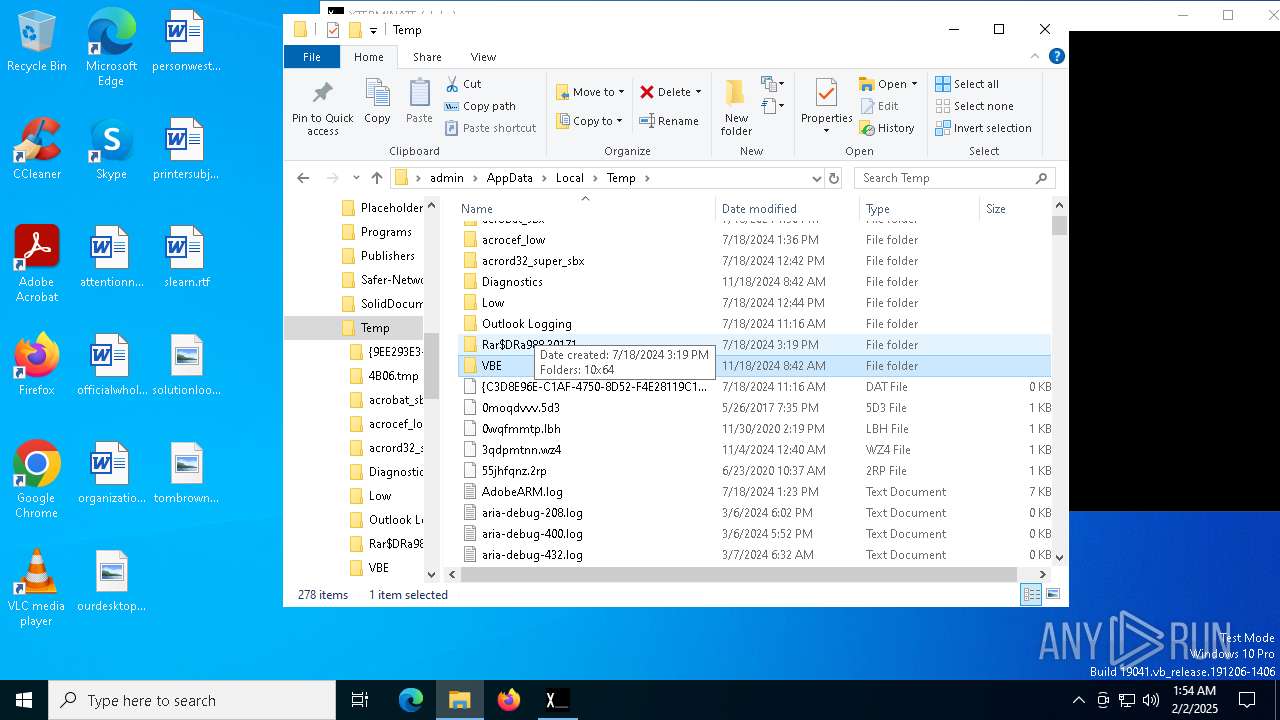Open Windows Start menu
This screenshot has width=1280, height=720.
(24, 700)
